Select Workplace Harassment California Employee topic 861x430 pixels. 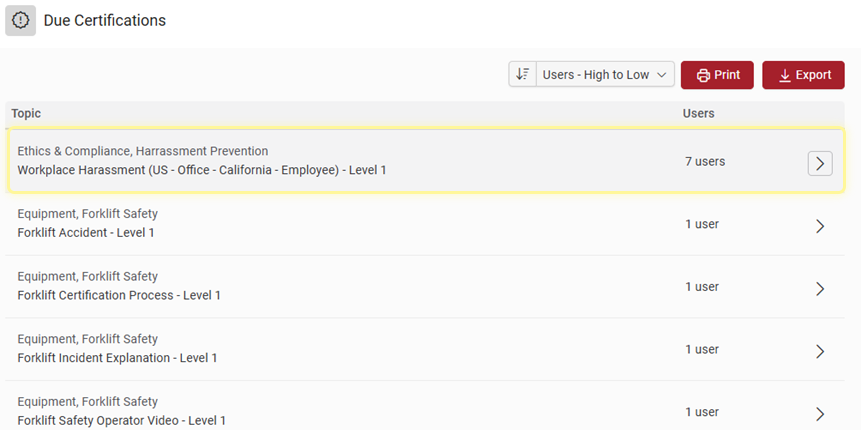click(x=201, y=170)
